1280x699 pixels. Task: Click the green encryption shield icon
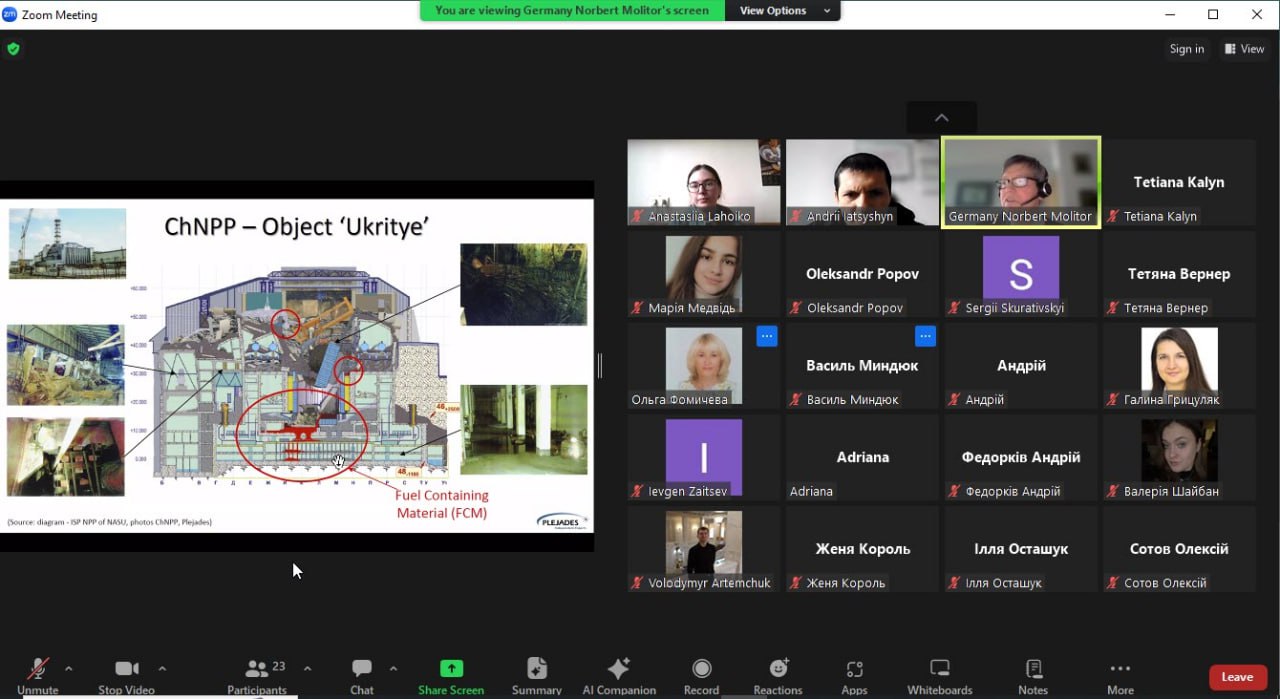[13, 49]
